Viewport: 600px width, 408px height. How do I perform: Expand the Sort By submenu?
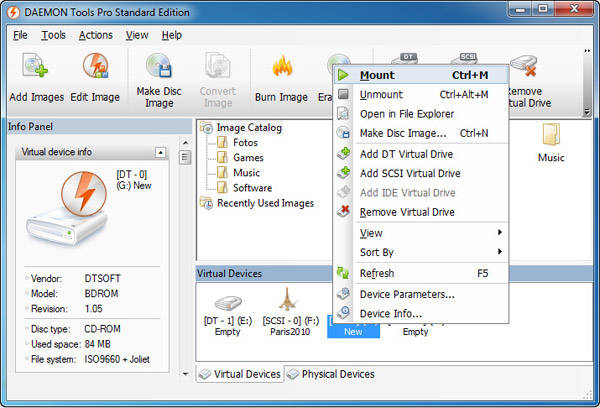pos(421,252)
